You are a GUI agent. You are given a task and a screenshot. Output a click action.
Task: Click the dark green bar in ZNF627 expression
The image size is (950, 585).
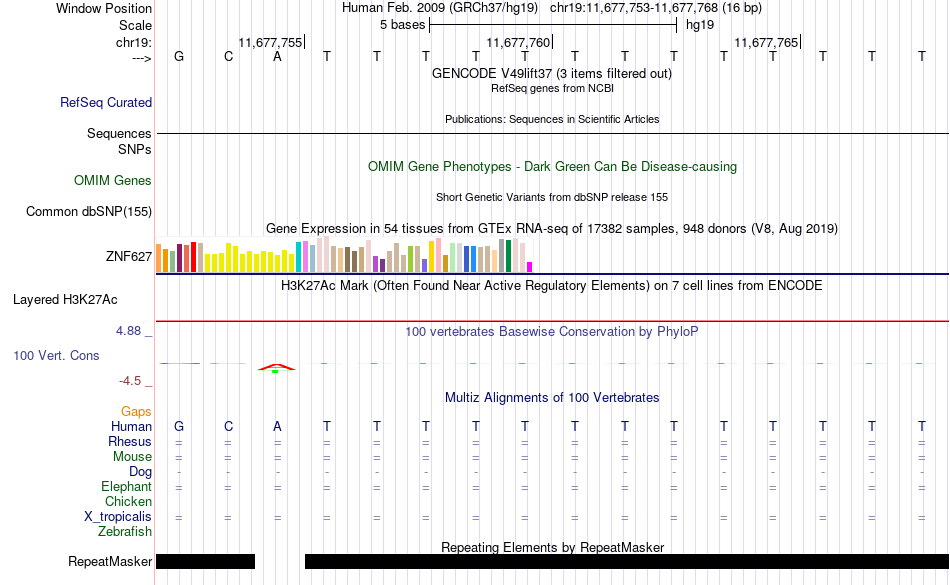(508, 256)
